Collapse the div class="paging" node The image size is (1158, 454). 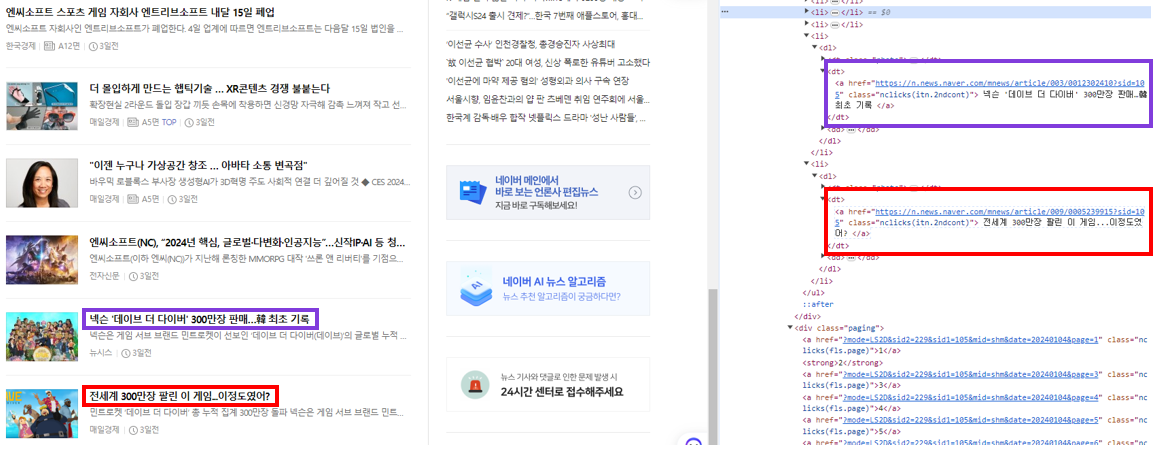click(790, 327)
